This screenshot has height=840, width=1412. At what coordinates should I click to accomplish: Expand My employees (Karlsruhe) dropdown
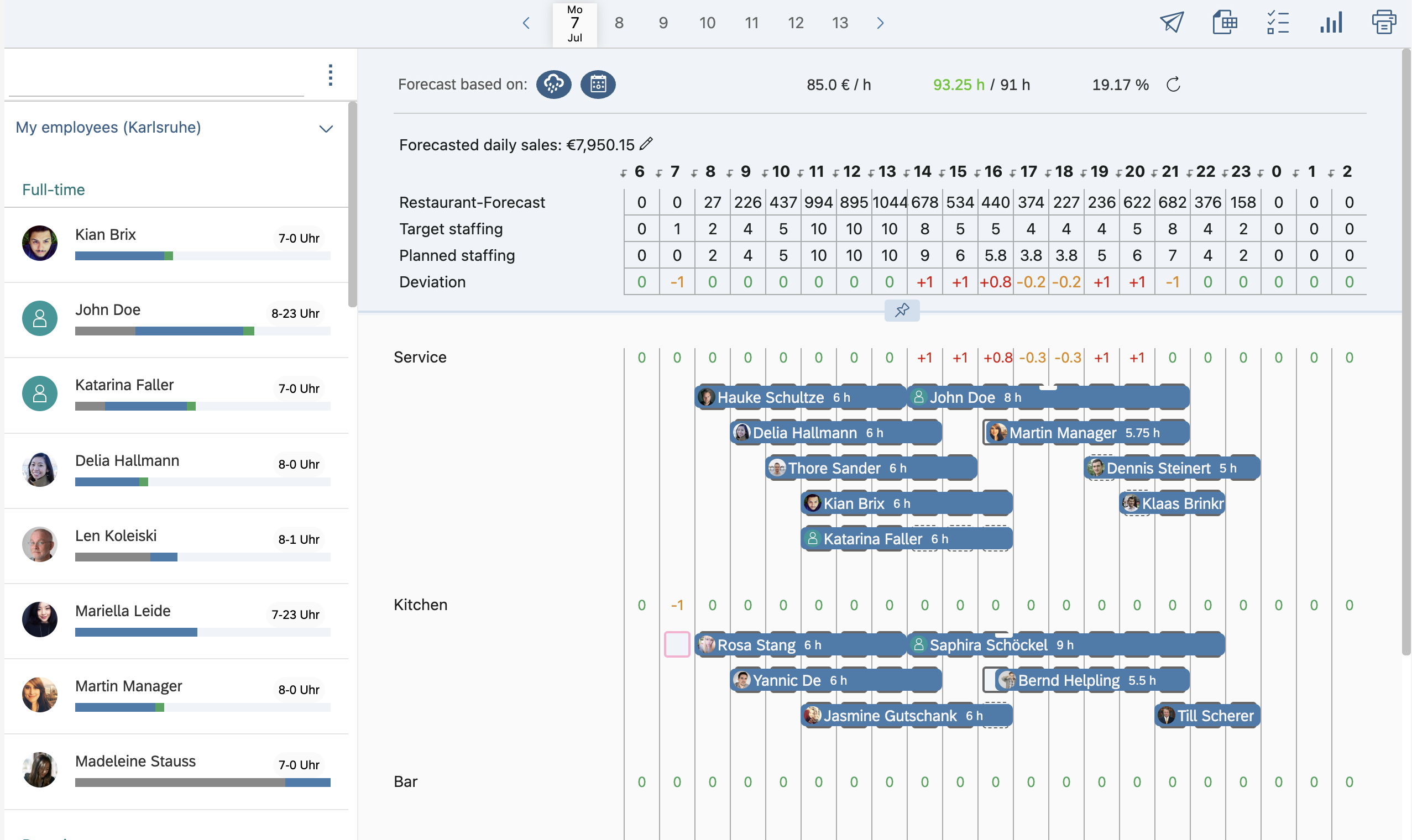pyautogui.click(x=326, y=129)
